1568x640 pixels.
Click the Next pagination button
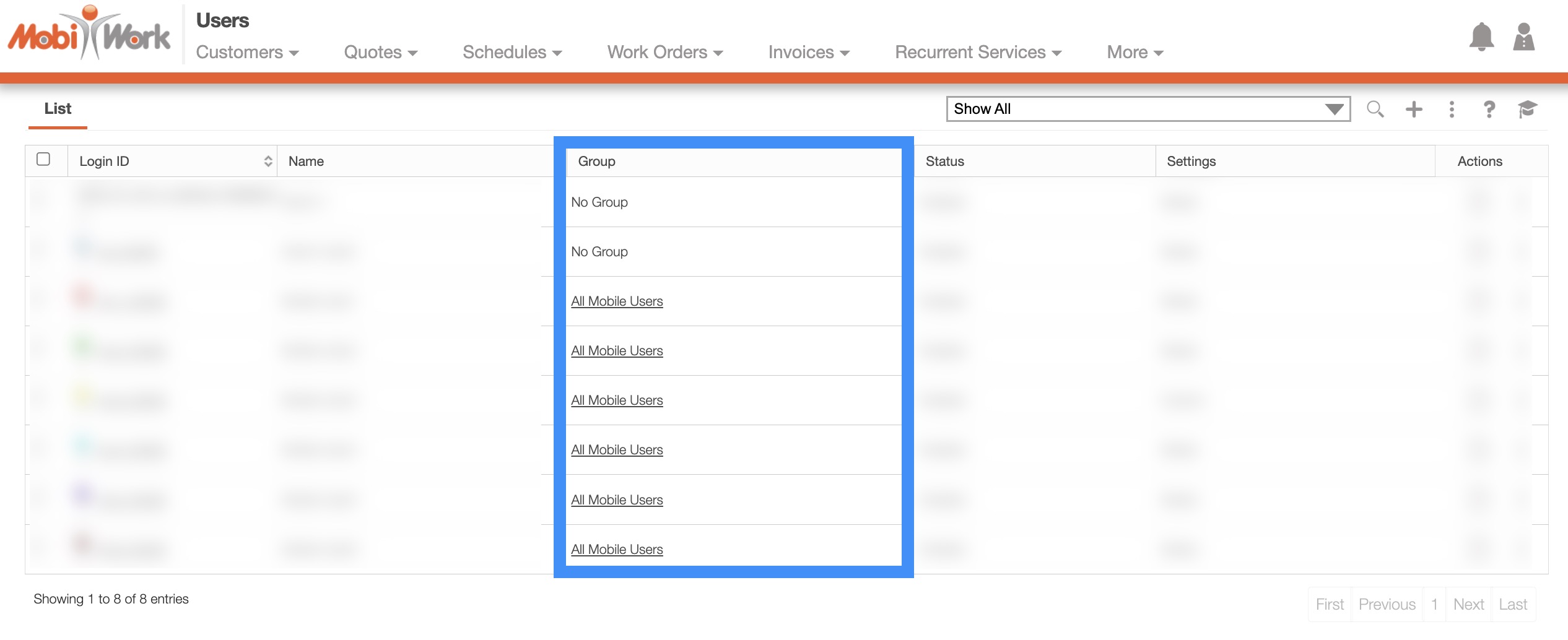1468,604
